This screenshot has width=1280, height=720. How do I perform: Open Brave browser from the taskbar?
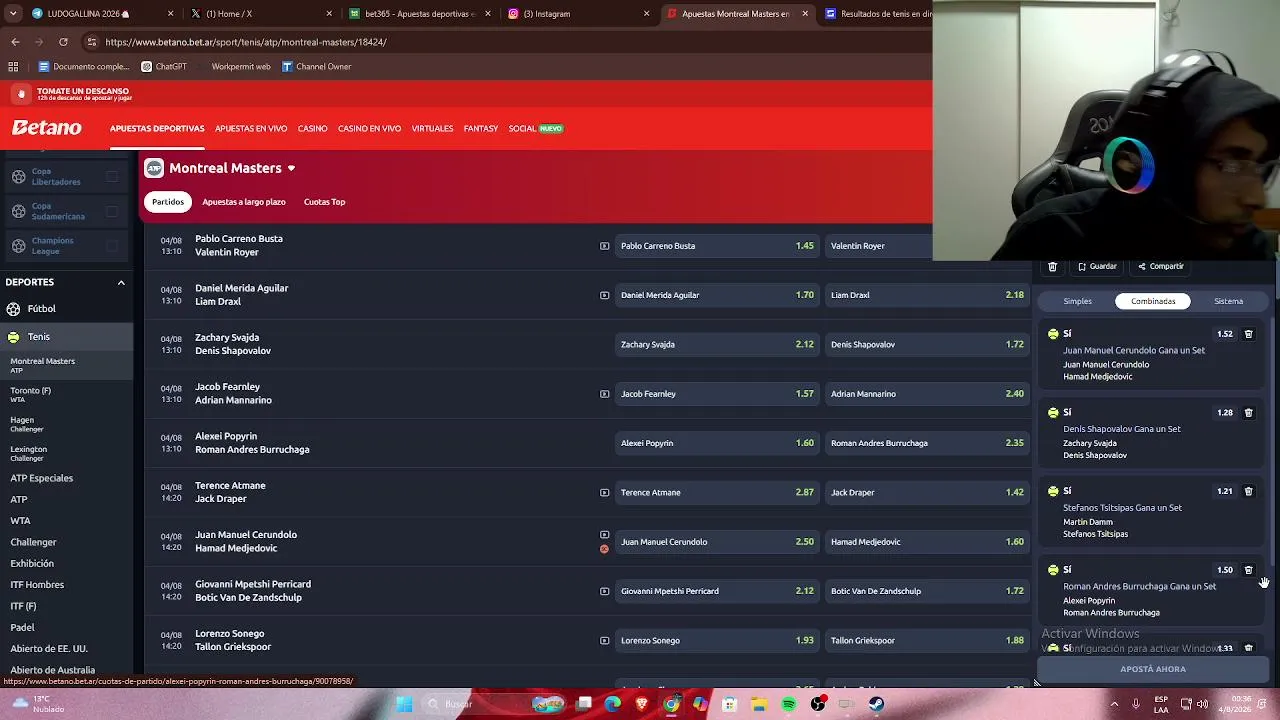pyautogui.click(x=642, y=704)
